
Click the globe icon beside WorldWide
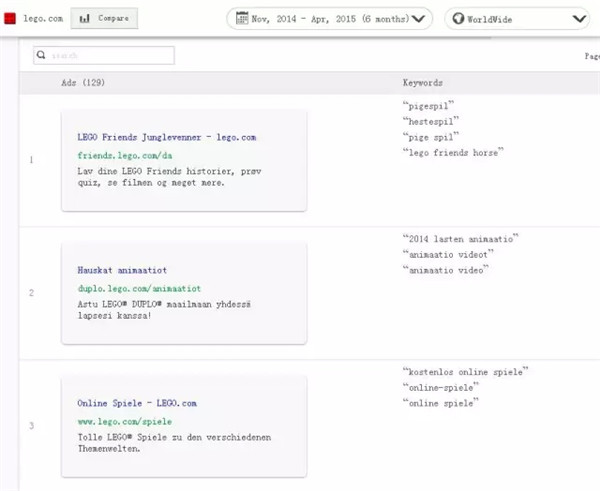(x=458, y=18)
